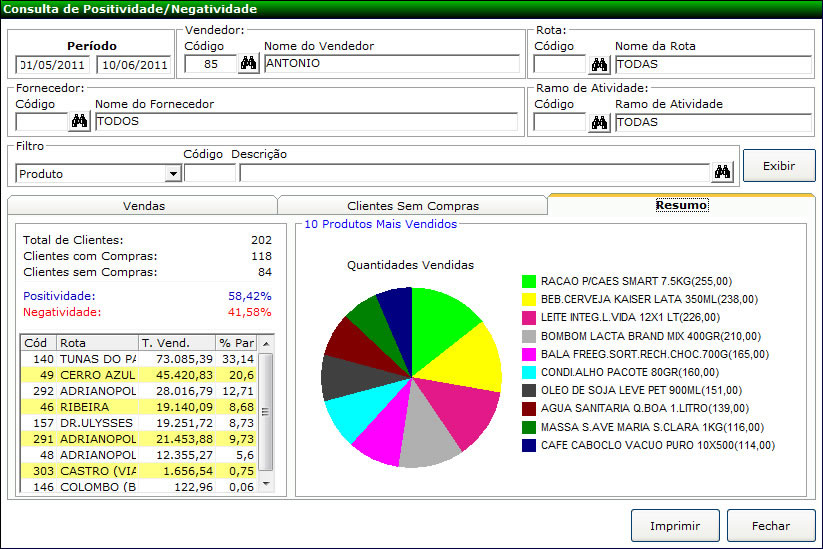This screenshot has height=549, width=823.
Task: Sort by the % Par column header
Action: tap(236, 343)
